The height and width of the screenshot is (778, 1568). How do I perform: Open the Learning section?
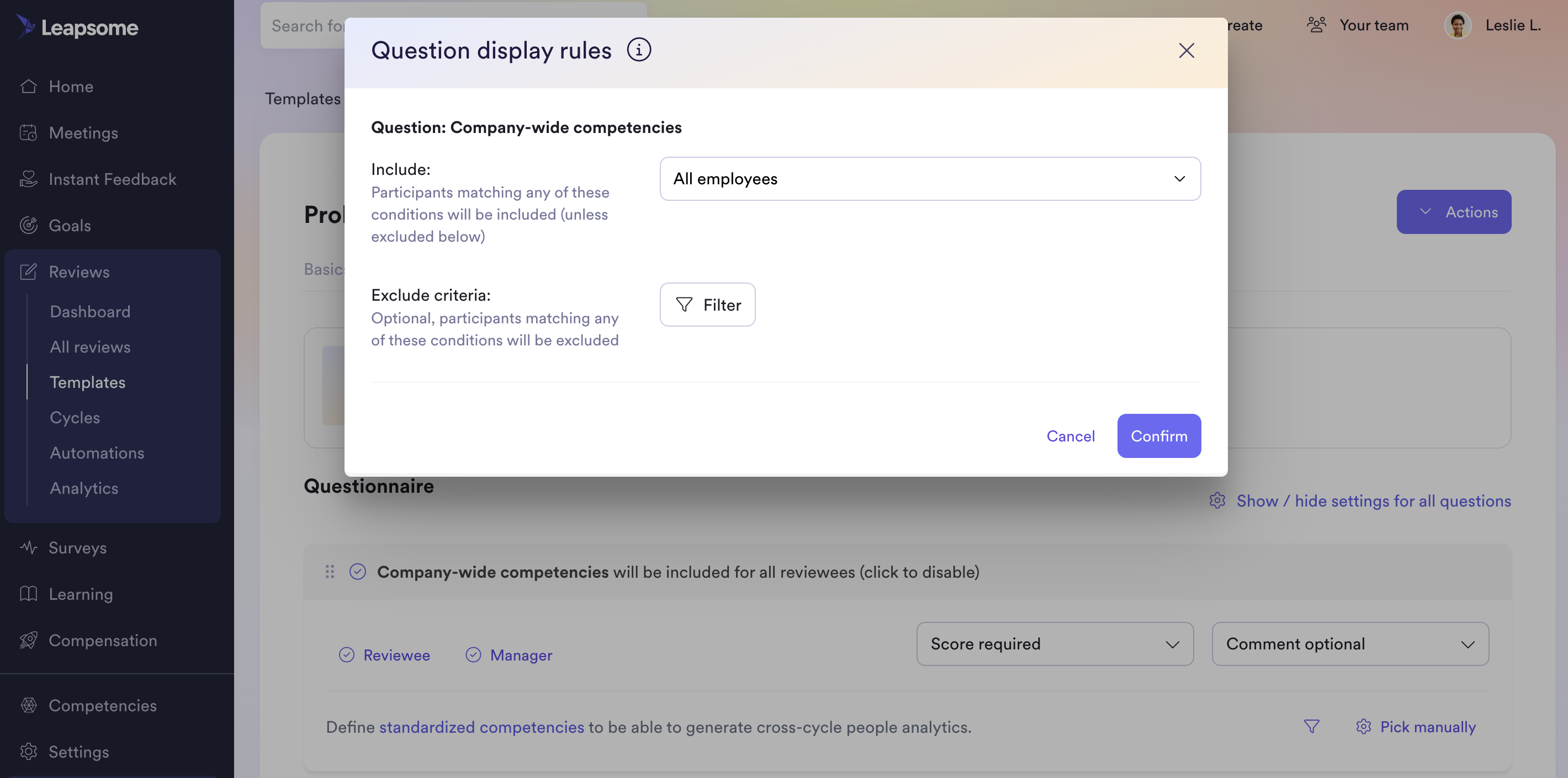[x=81, y=594]
